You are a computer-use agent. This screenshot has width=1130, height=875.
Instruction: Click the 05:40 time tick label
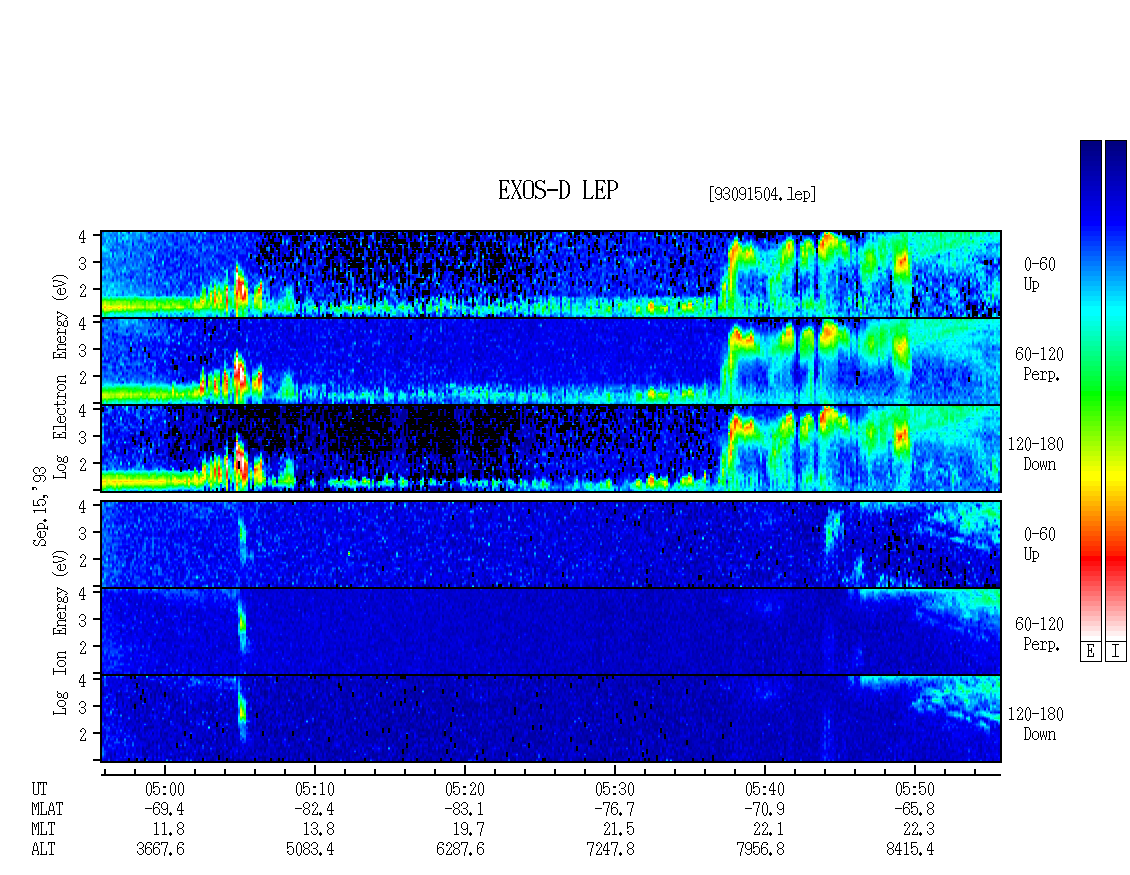point(765,789)
